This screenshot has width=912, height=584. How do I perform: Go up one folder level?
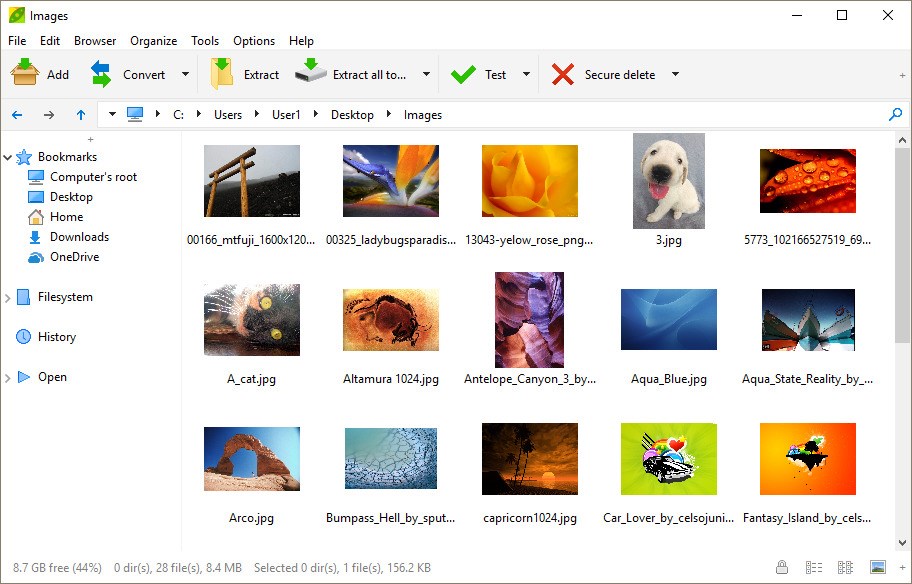(81, 115)
